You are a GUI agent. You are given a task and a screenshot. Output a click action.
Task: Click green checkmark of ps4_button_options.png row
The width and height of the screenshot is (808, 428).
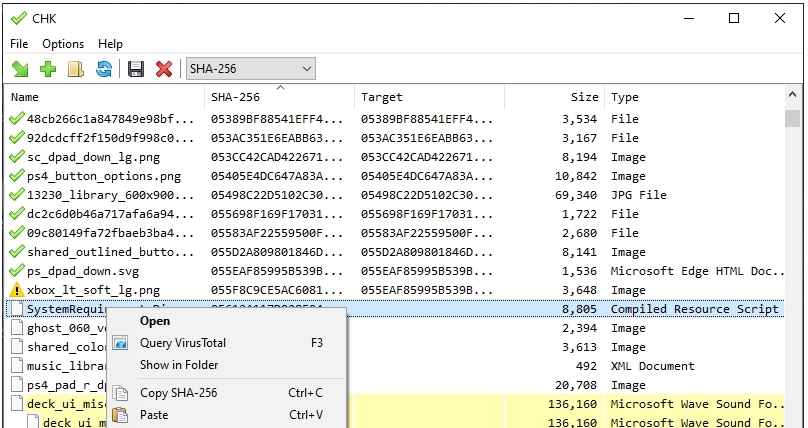pyautogui.click(x=17, y=176)
